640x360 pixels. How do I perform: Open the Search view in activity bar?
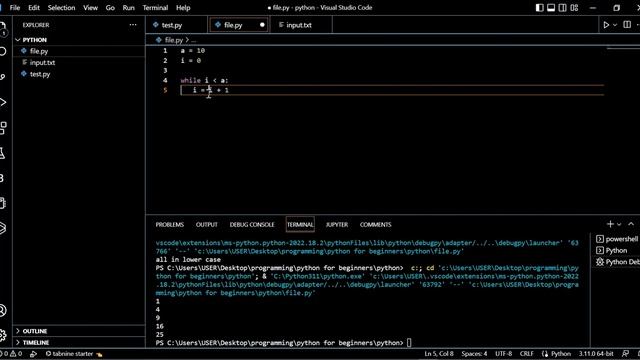click(3, 51)
